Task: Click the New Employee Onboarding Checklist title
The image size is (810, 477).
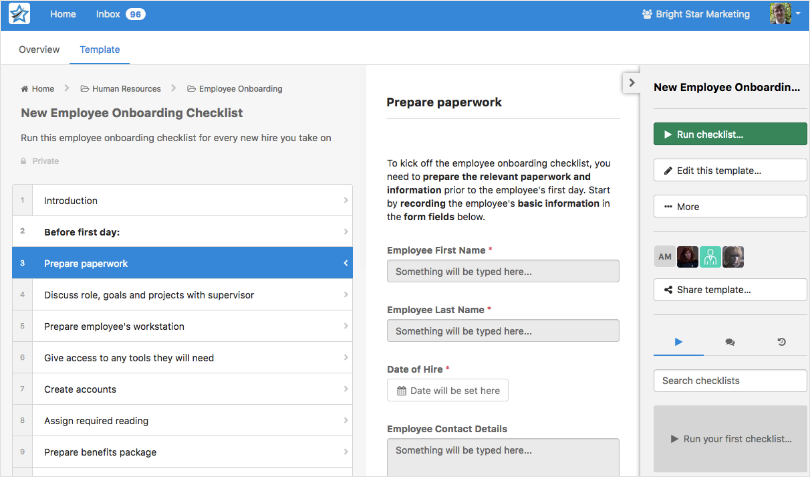Action: [x=132, y=113]
